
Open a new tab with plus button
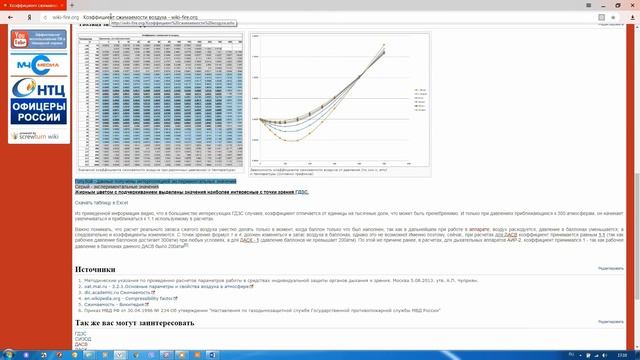pos(72,5)
